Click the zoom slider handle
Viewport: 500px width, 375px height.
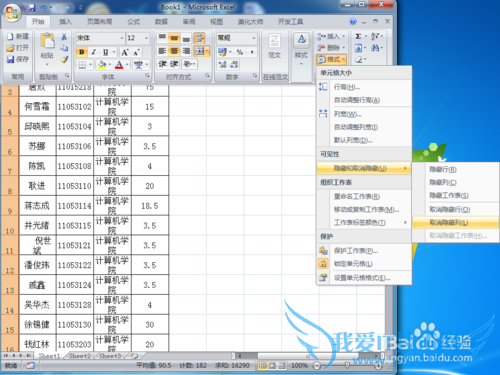(347, 366)
